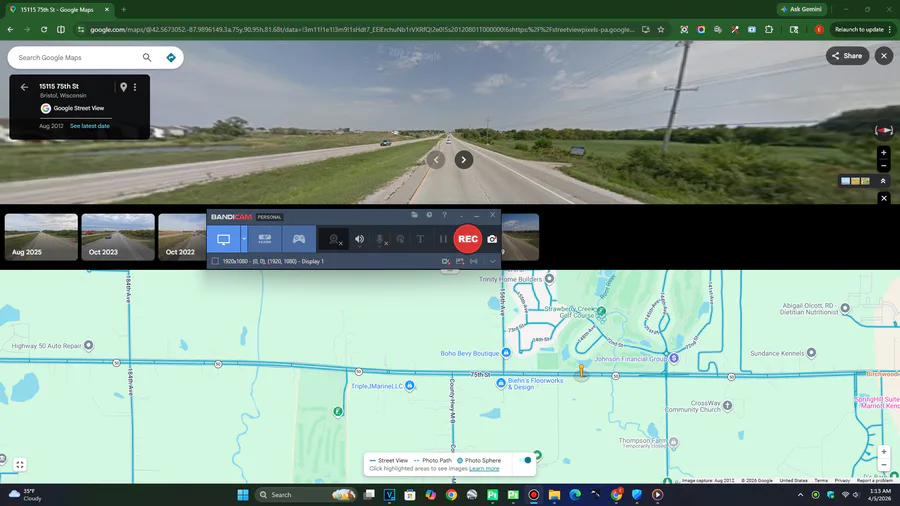Open Bandicam screen mode dropdown arrow

coord(244,239)
